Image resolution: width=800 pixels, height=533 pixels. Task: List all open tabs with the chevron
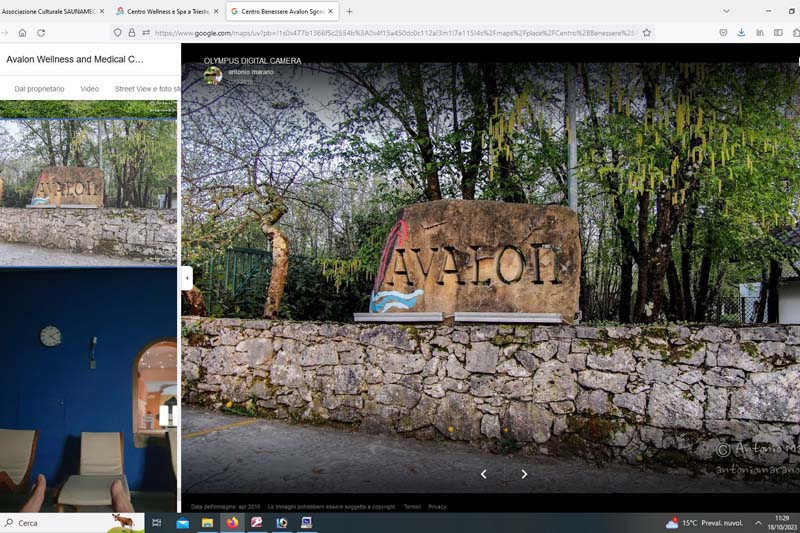[x=726, y=11]
